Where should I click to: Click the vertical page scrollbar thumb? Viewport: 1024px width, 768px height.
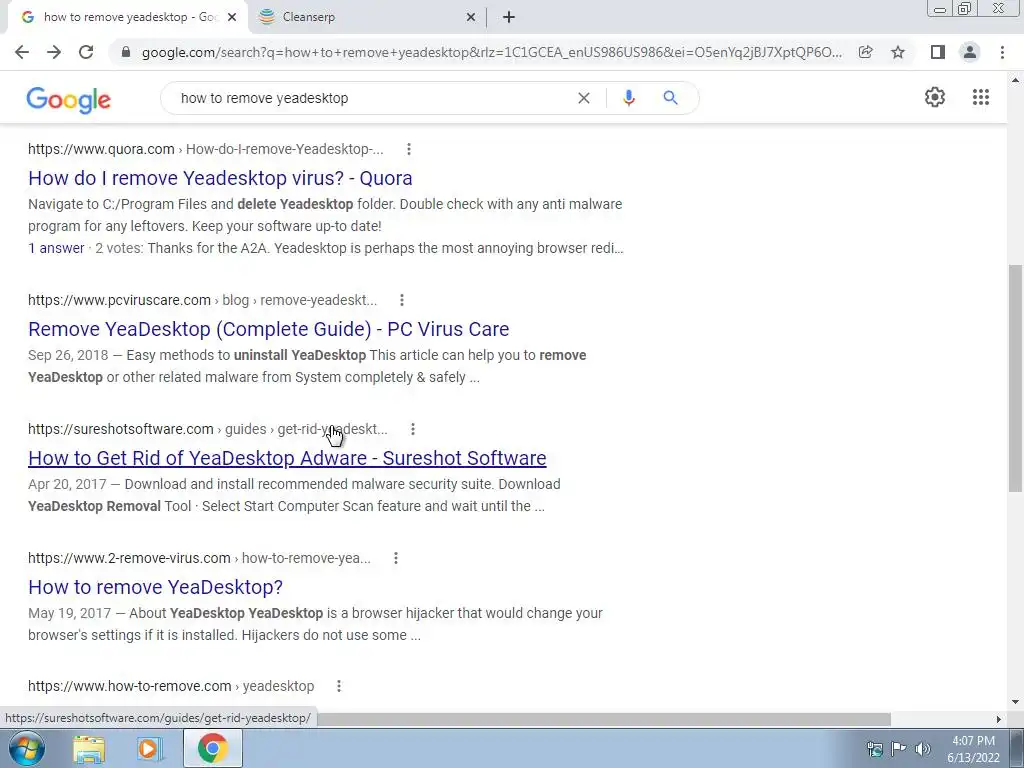tap(1015, 378)
